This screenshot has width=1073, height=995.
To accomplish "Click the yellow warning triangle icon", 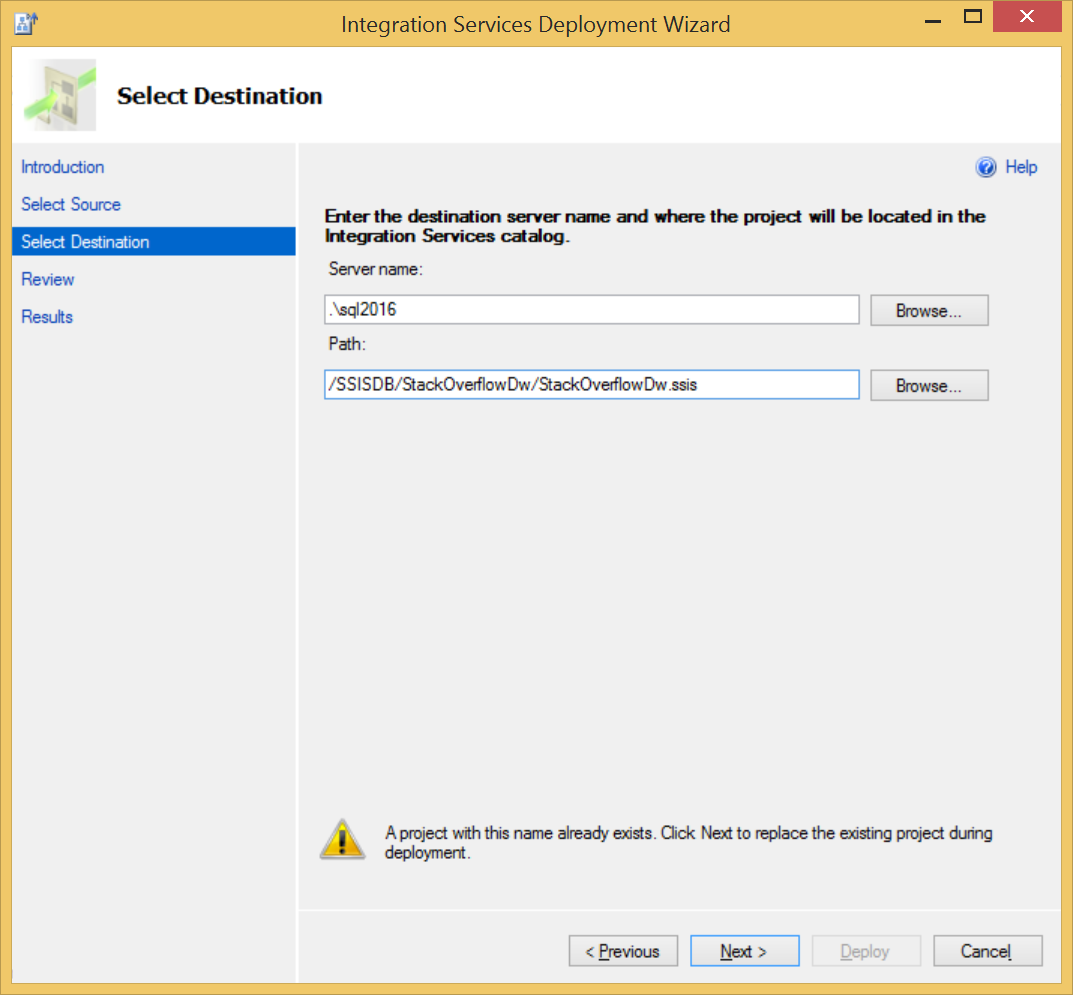I will pyautogui.click(x=342, y=840).
